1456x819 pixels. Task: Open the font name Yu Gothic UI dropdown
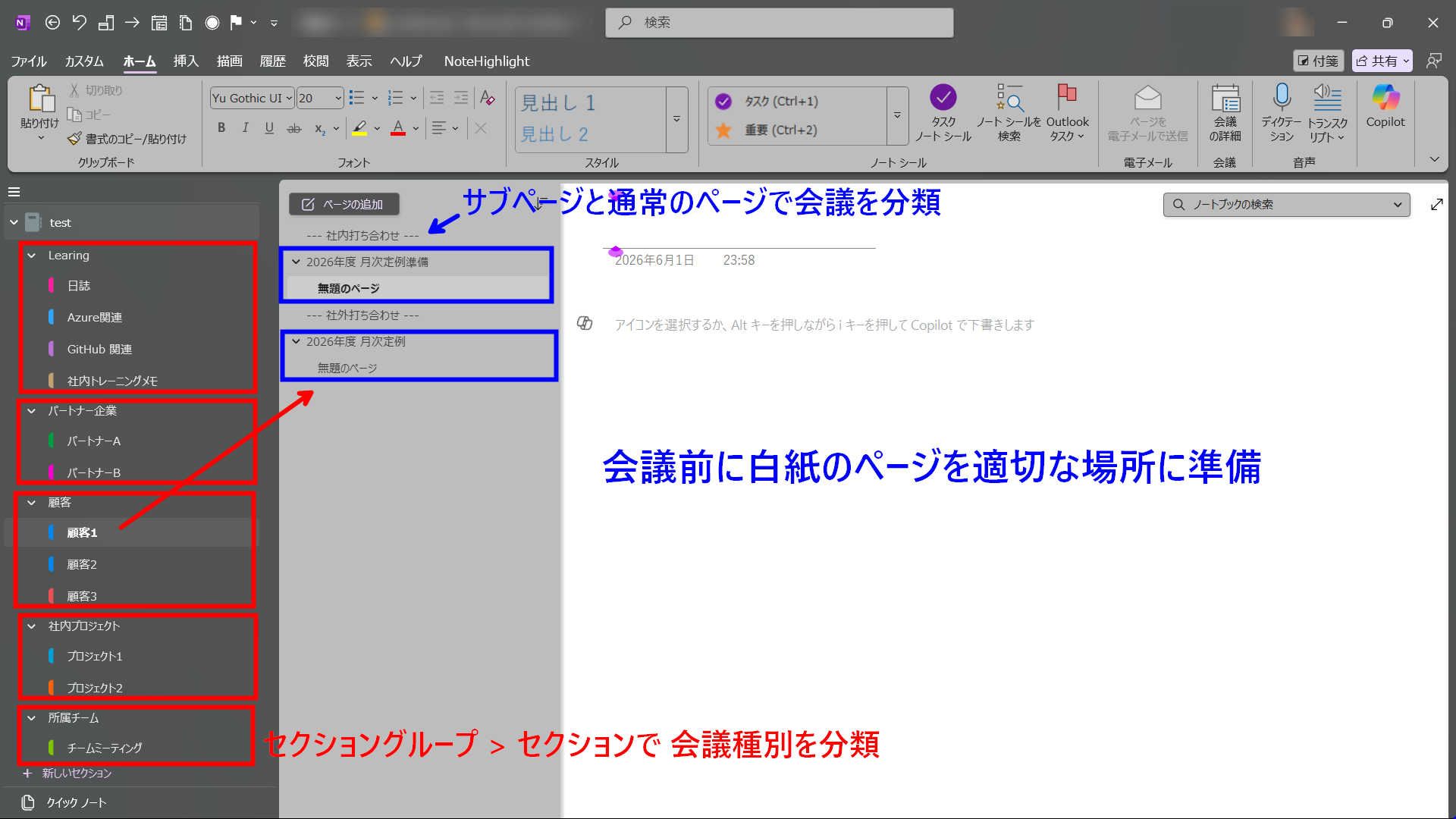point(289,98)
